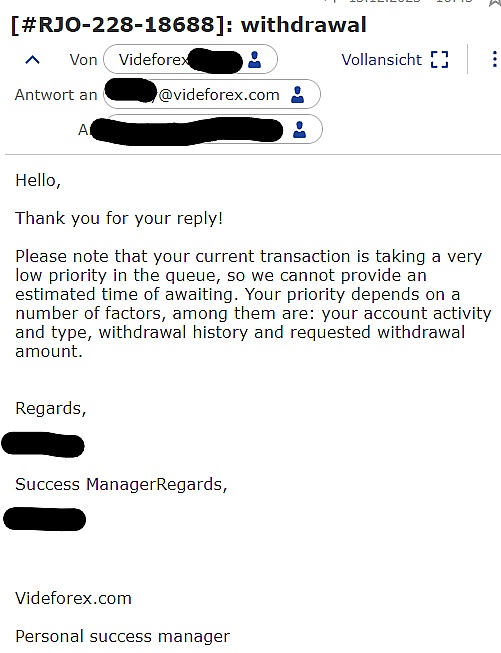
Task: Open the three-dot more options menu
Action: click(494, 59)
